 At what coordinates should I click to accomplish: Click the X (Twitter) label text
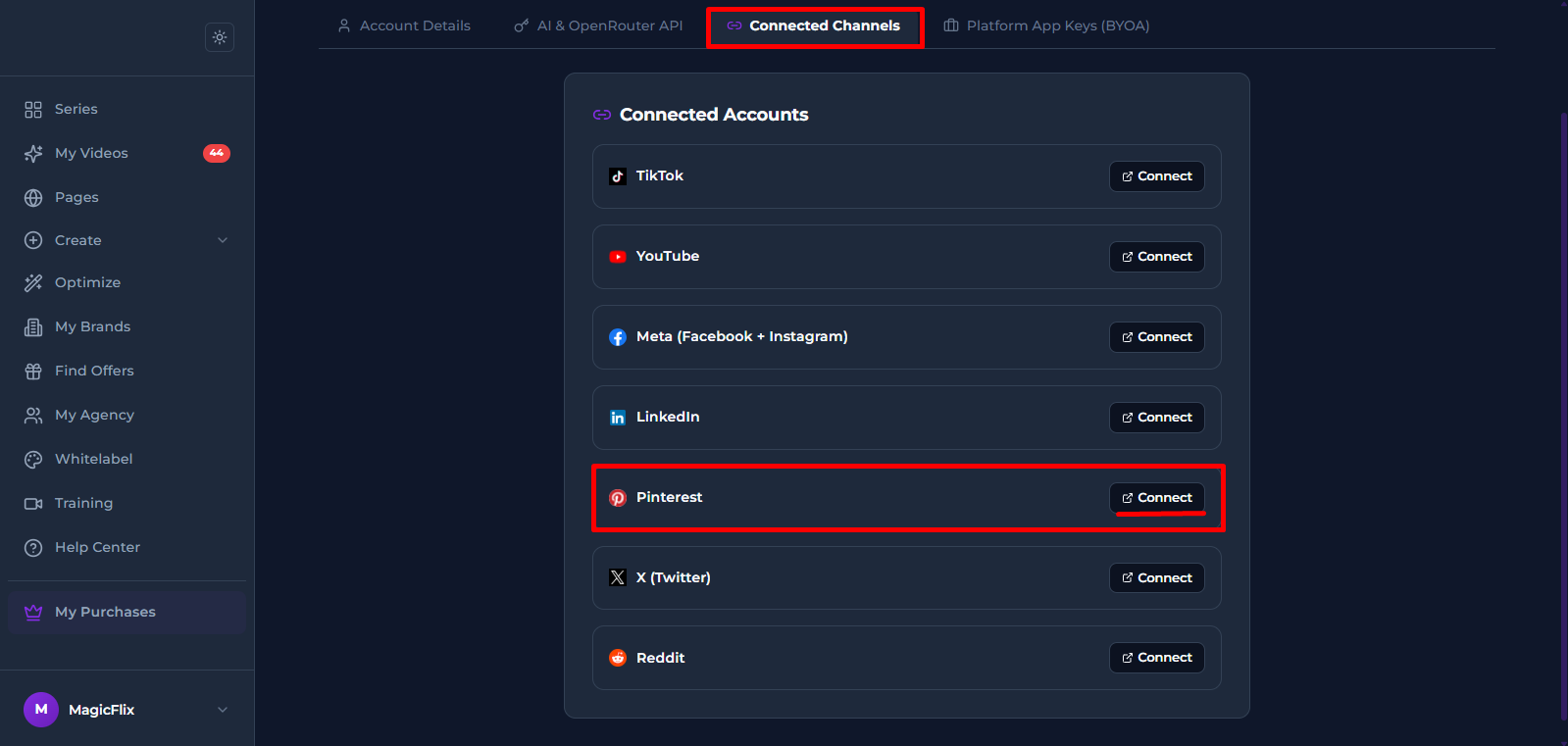[674, 577]
